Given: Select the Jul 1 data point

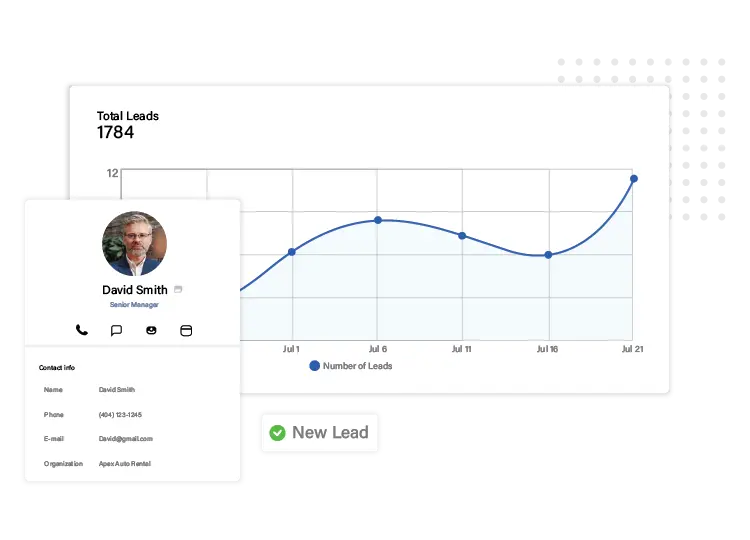Looking at the screenshot, I should click(x=292, y=252).
